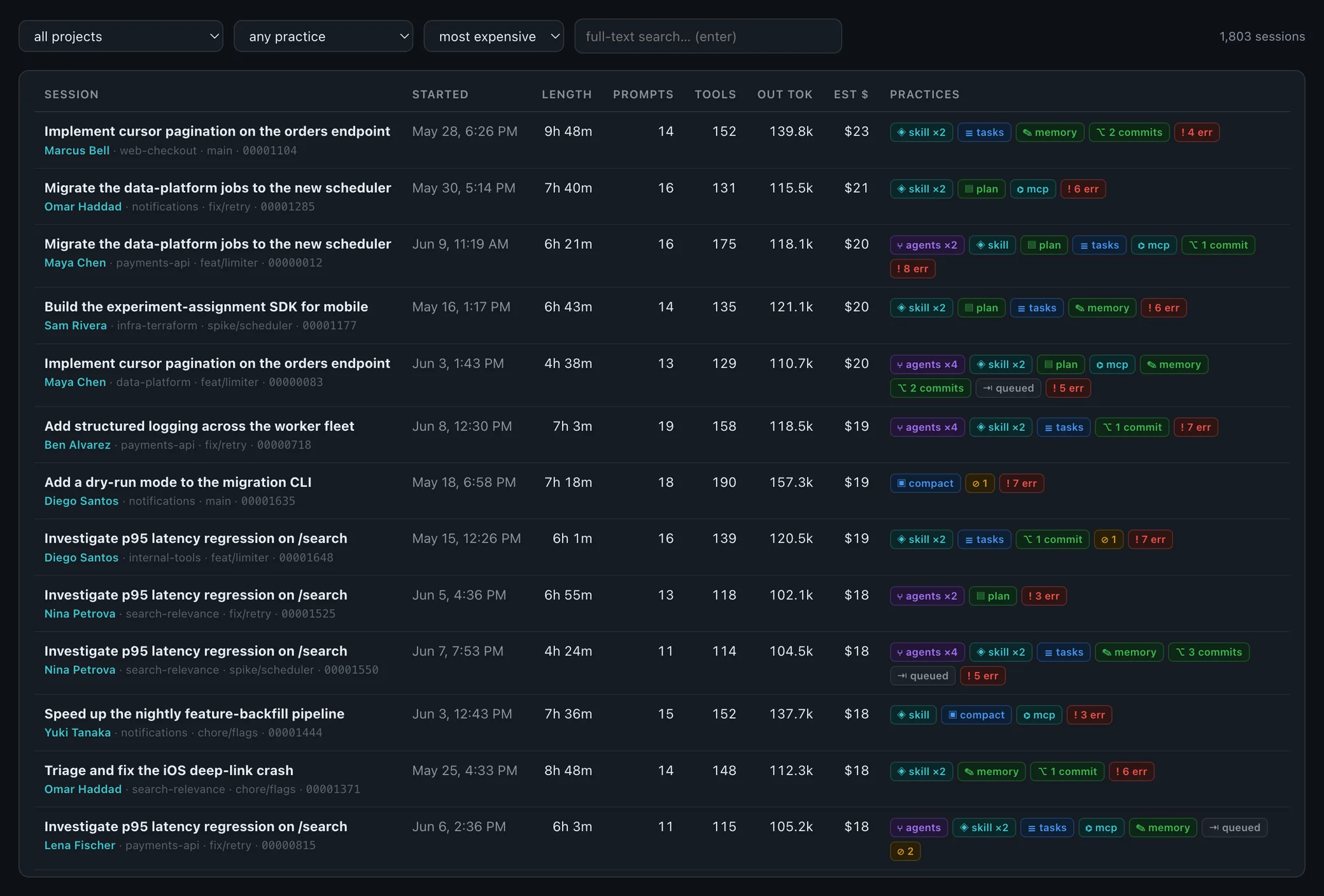Sort by the EST $ column header
1324x896 pixels.
click(x=851, y=94)
